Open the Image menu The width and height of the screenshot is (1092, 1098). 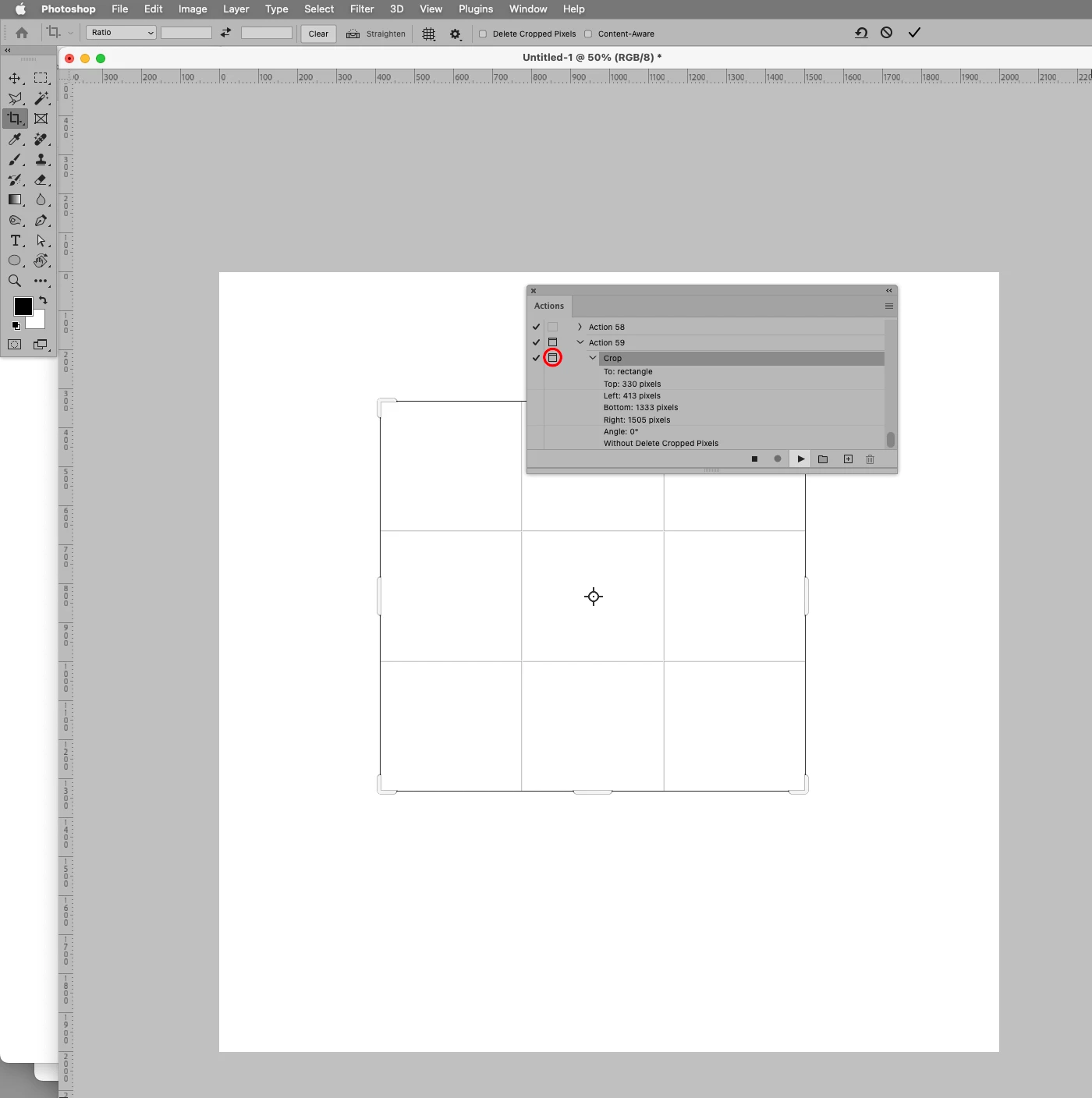tap(193, 9)
